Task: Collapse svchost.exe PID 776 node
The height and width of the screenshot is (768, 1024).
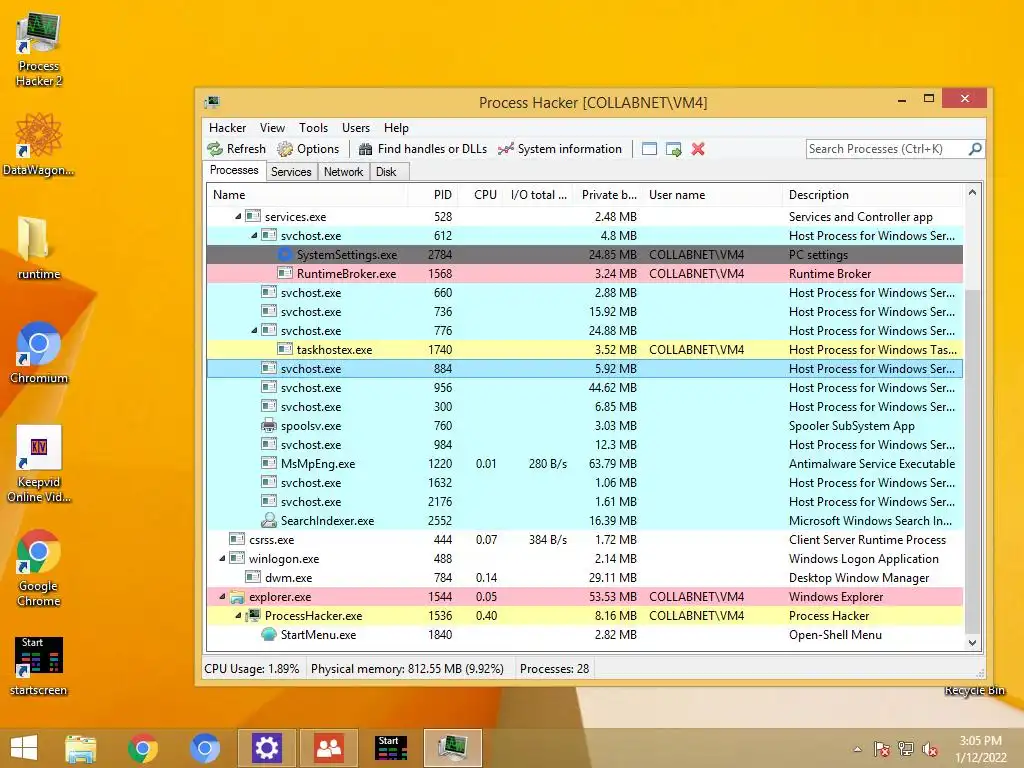Action: pyautogui.click(x=254, y=330)
